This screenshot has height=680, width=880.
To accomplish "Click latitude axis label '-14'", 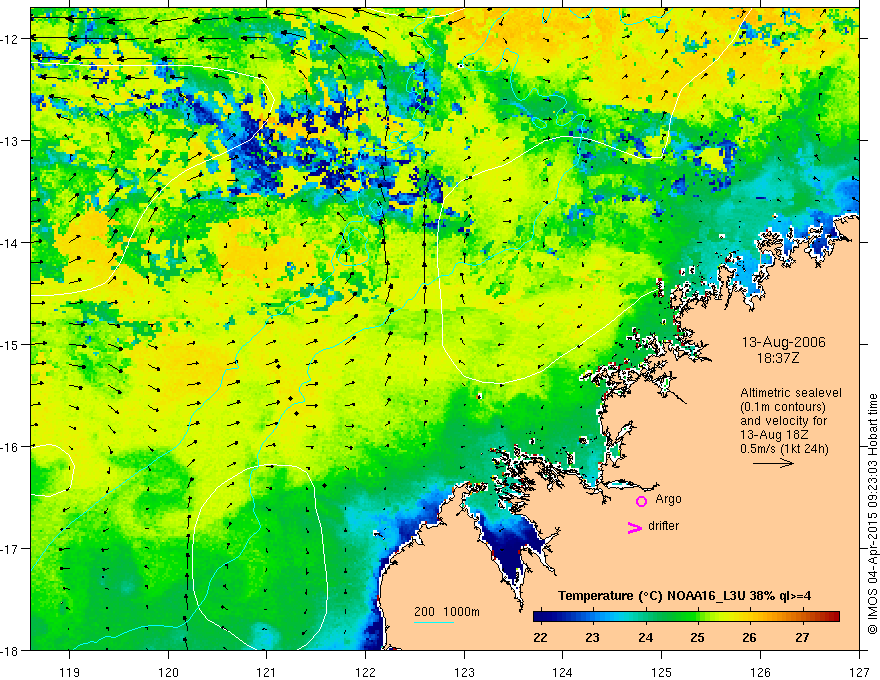I will (11, 242).
